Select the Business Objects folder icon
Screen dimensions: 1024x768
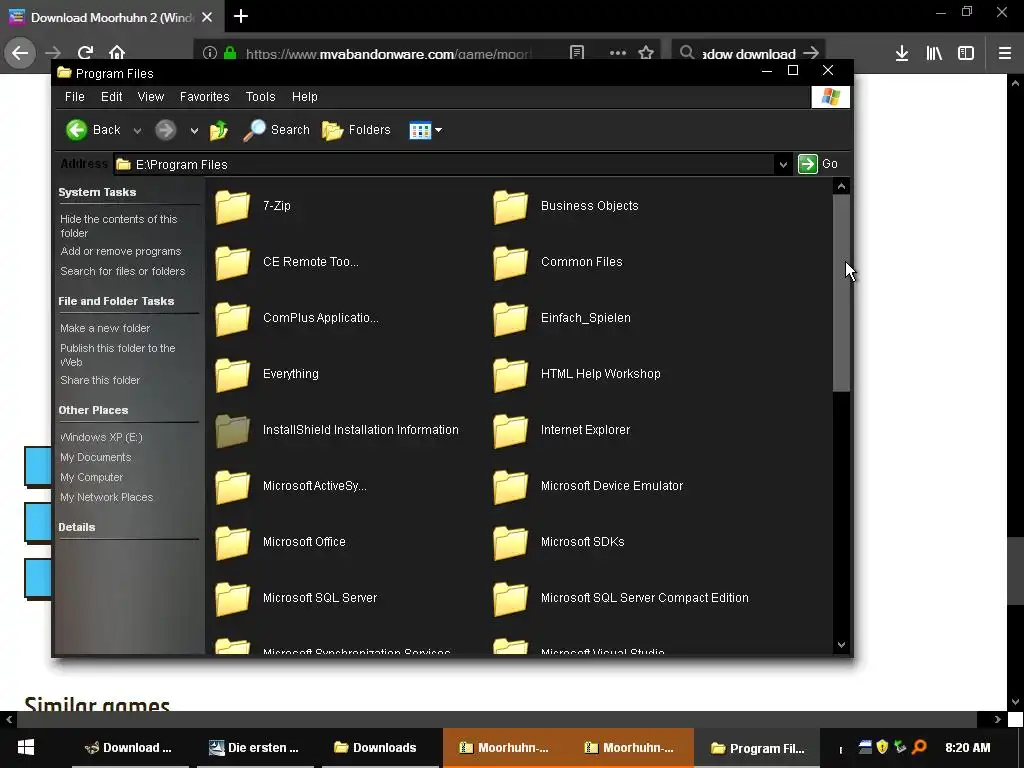click(x=511, y=206)
